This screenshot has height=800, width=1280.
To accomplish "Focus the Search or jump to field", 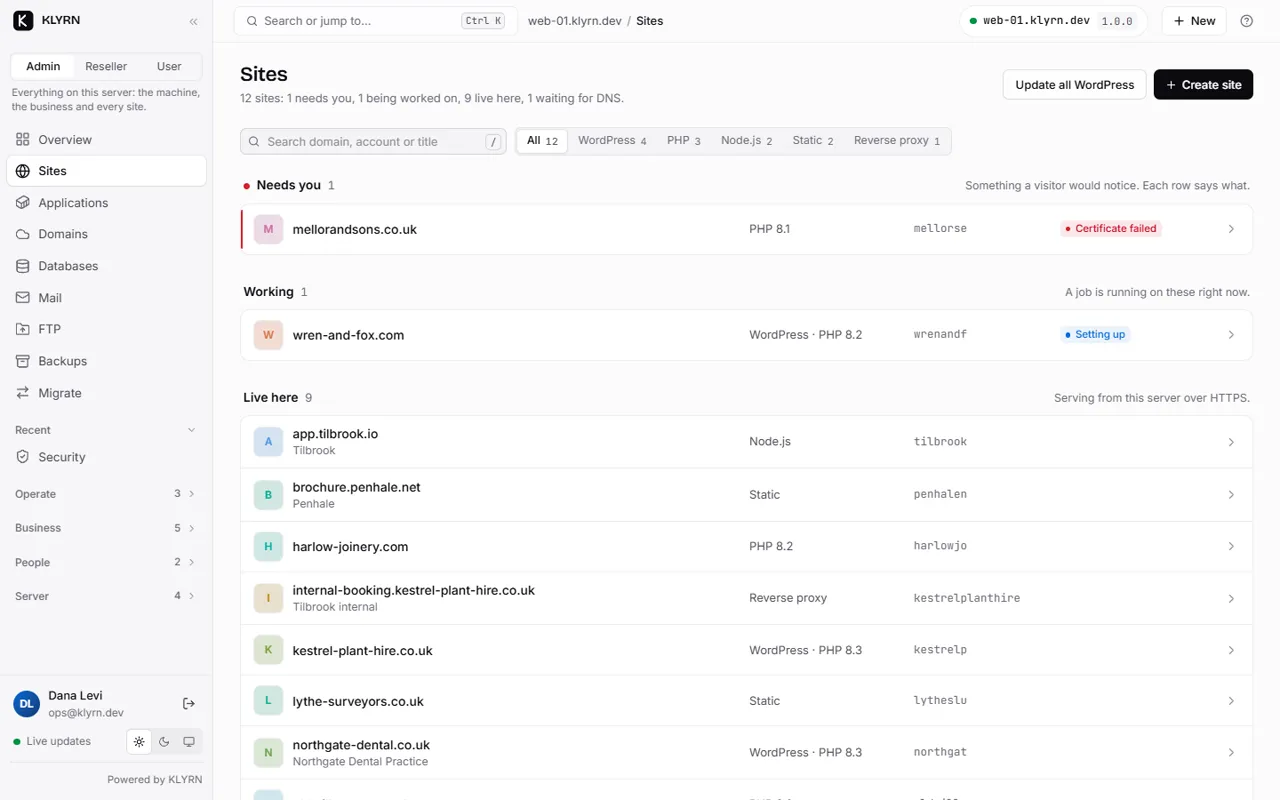I will (x=375, y=21).
